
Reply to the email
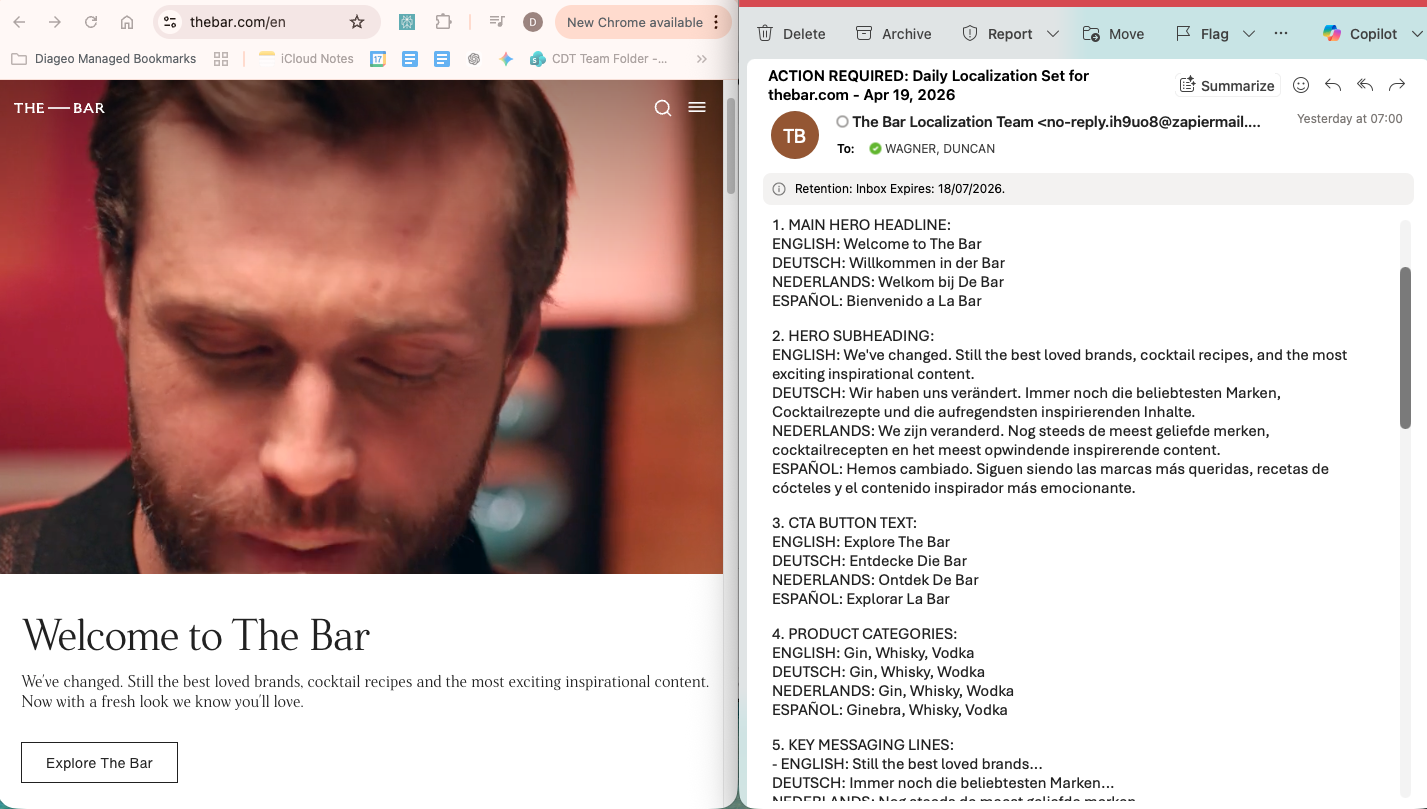coord(1333,86)
